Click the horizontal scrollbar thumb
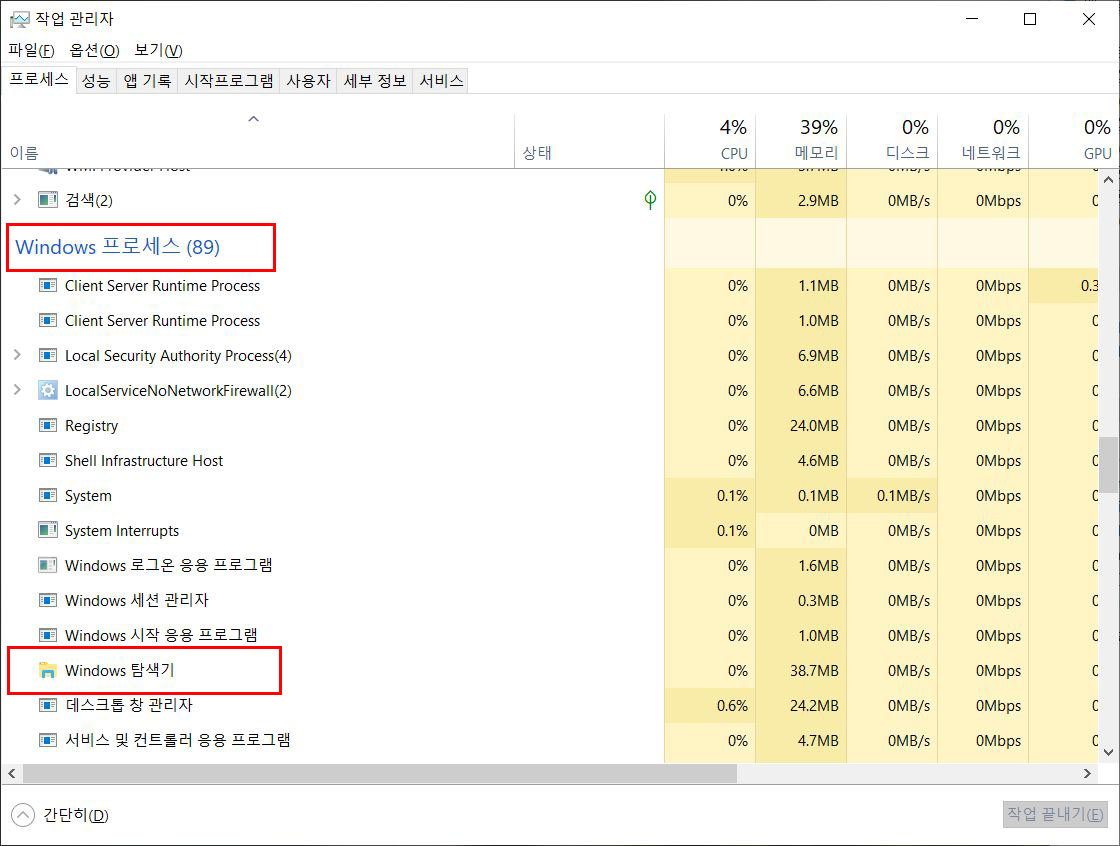 [380, 774]
